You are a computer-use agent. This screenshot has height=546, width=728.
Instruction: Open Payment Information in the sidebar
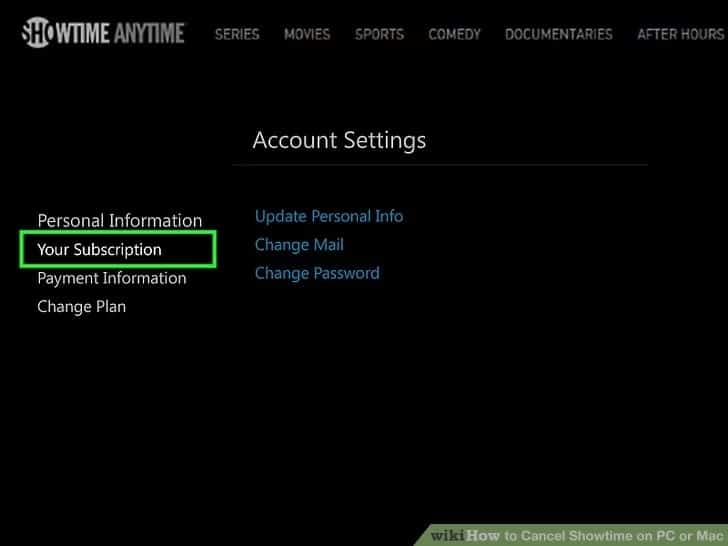[x=112, y=278]
